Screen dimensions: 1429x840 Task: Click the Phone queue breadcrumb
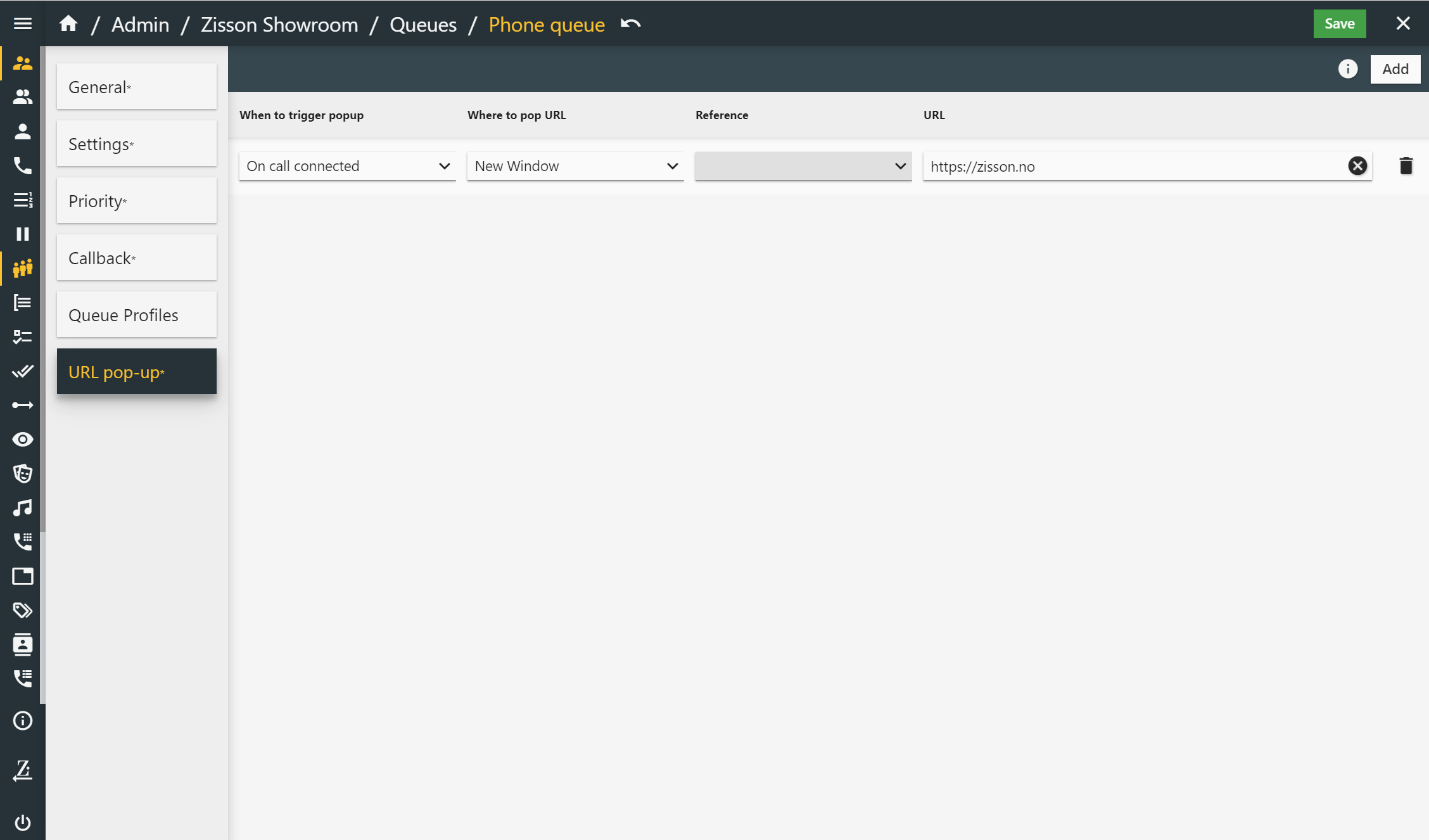point(547,24)
